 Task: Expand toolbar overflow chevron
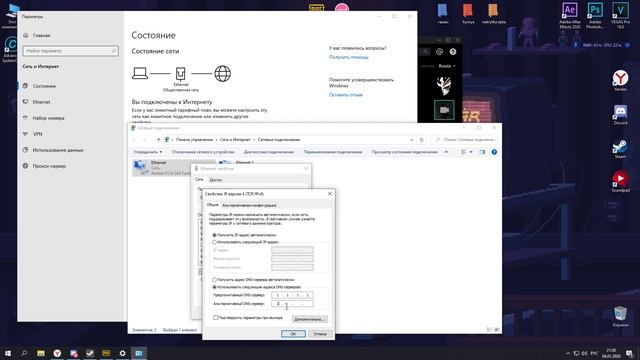446,152
